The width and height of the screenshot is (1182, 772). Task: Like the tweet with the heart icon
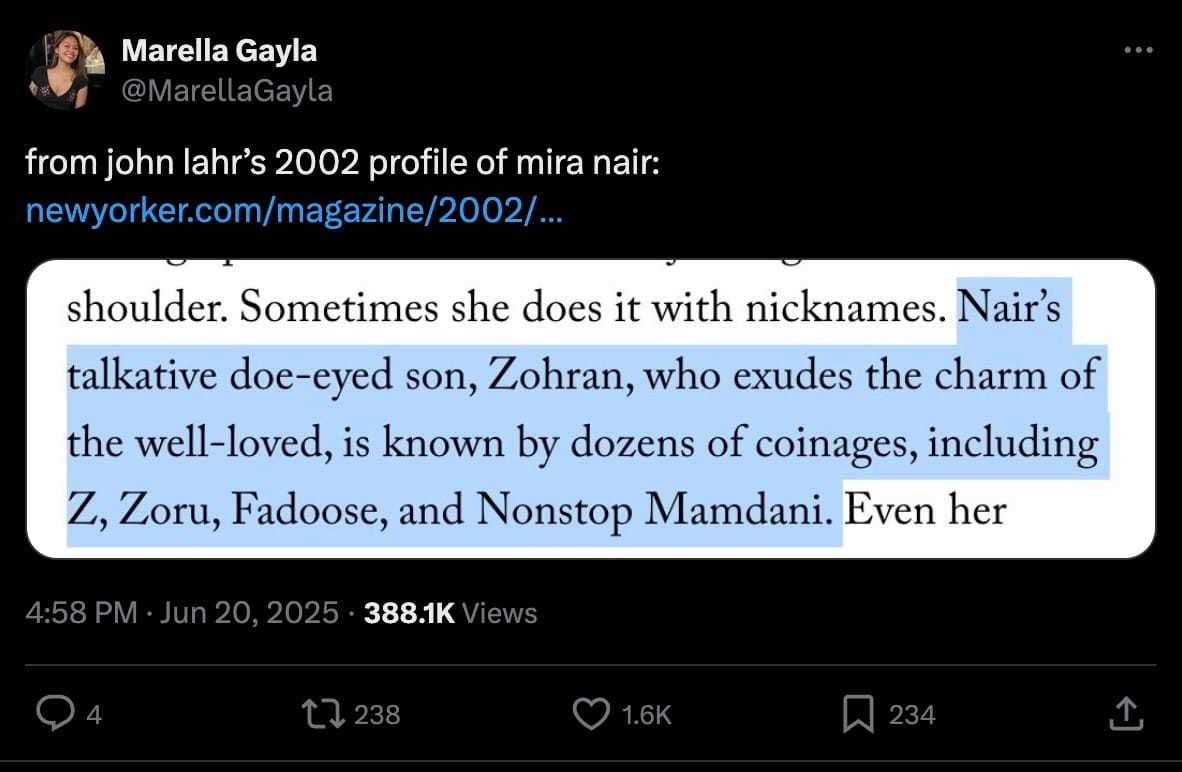591,713
